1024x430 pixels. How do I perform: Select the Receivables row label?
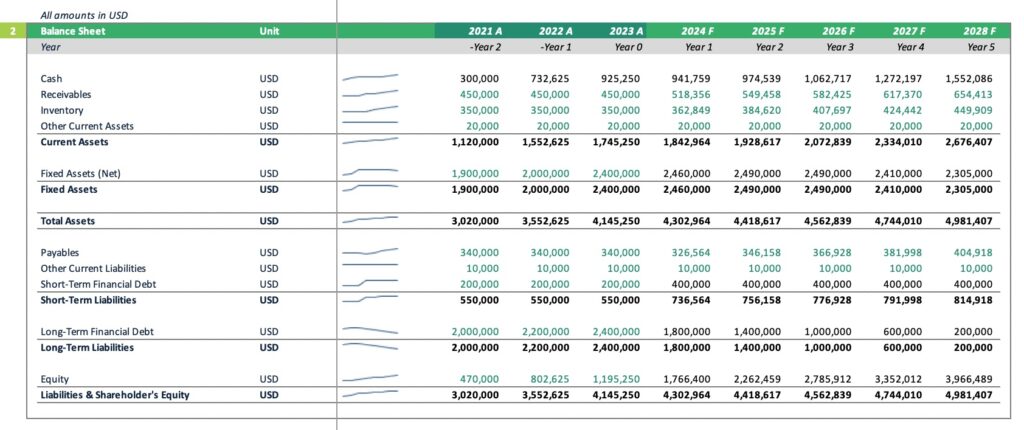pos(66,95)
